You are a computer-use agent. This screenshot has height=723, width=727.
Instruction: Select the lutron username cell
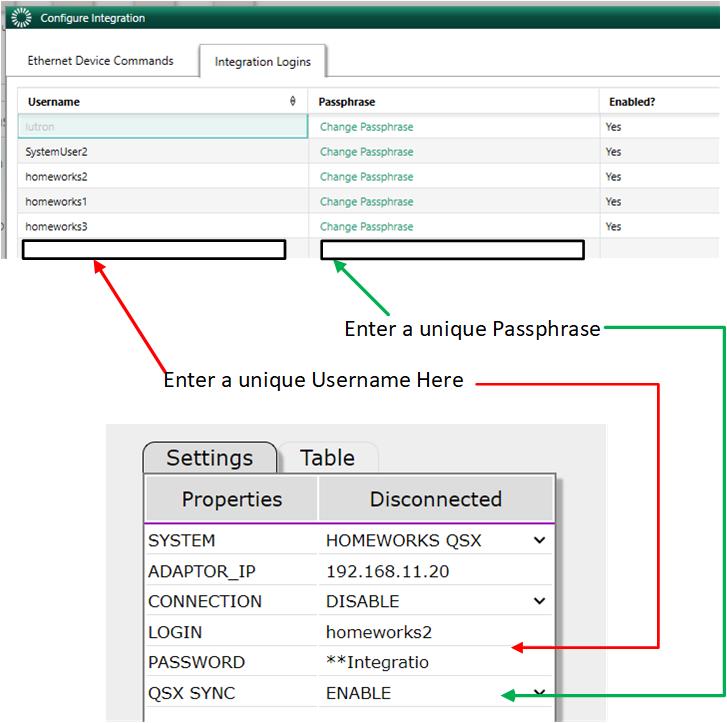[x=163, y=126]
